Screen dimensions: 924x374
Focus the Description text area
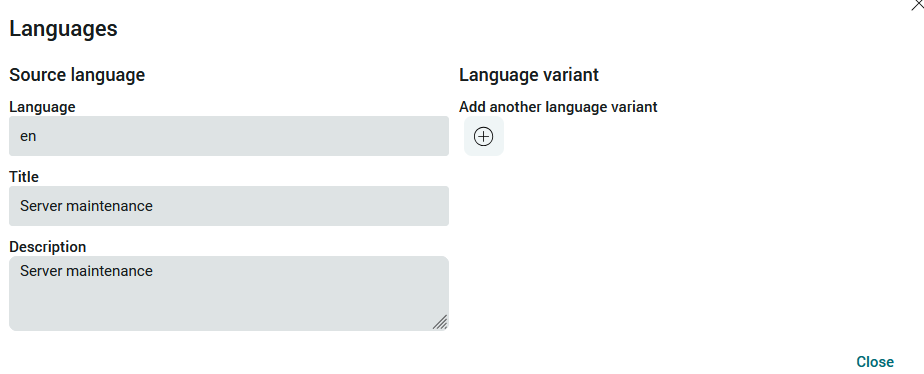point(229,293)
